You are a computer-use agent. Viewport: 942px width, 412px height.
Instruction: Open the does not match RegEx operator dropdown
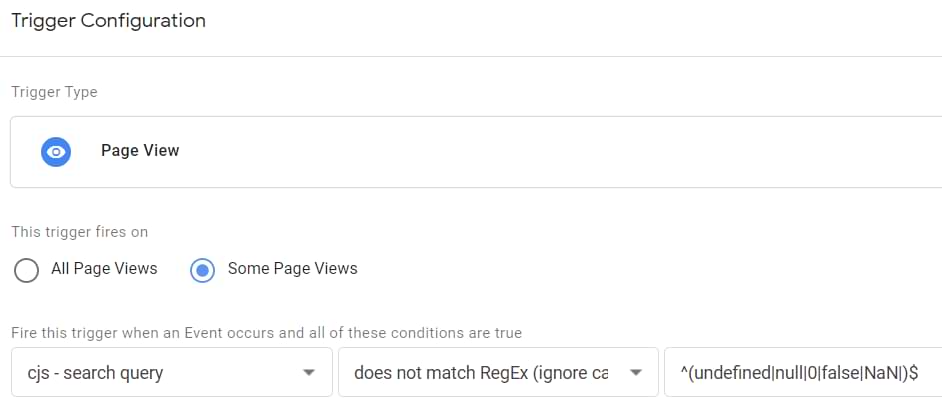pos(498,372)
